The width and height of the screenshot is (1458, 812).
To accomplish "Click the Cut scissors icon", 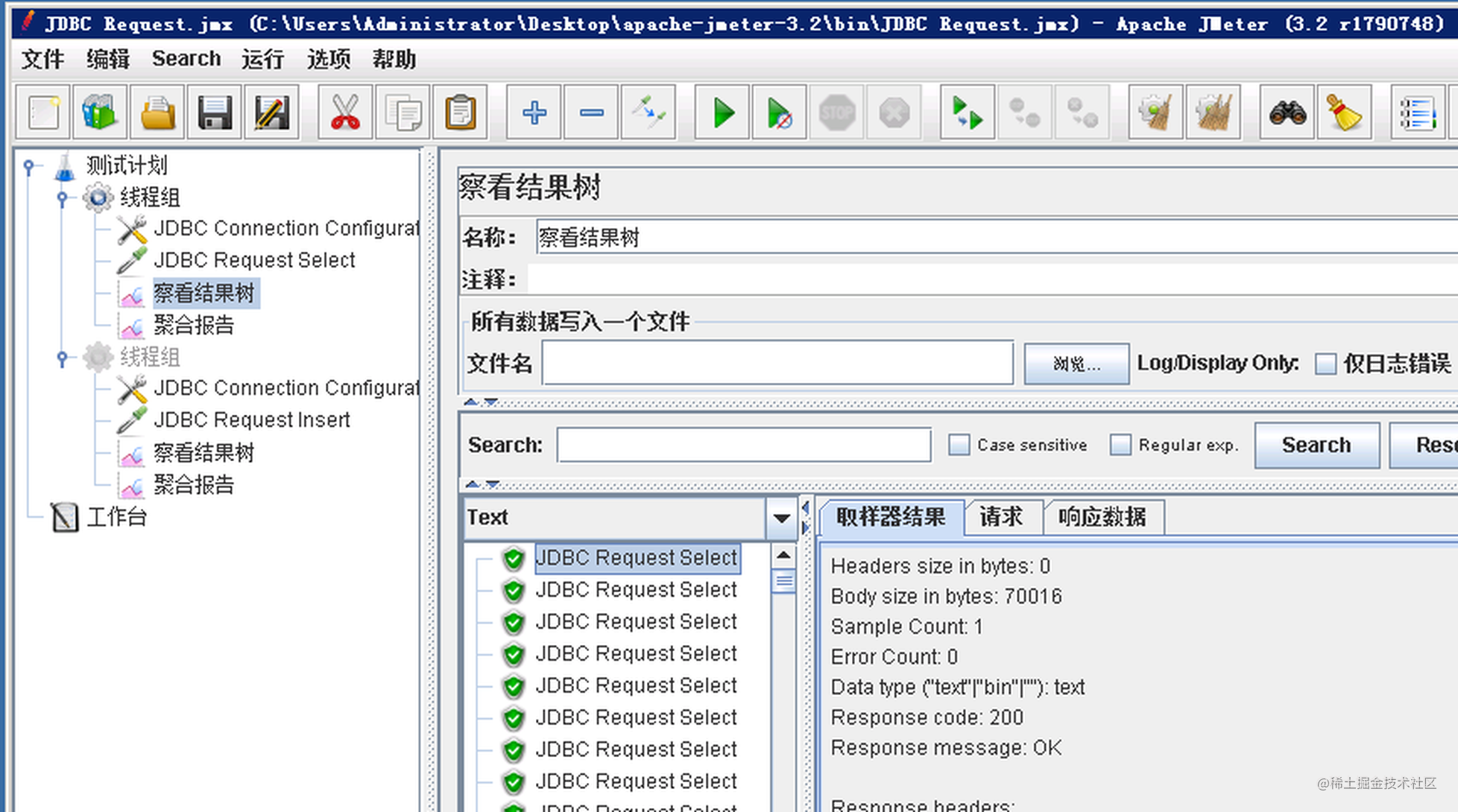I will click(344, 112).
